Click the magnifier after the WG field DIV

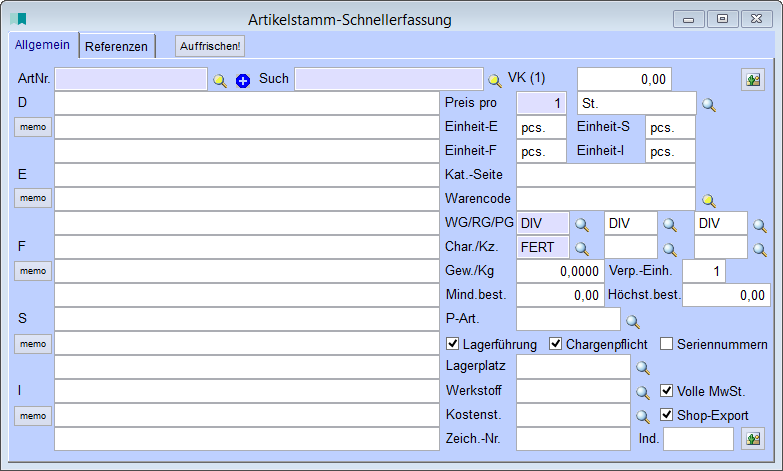coord(582,225)
